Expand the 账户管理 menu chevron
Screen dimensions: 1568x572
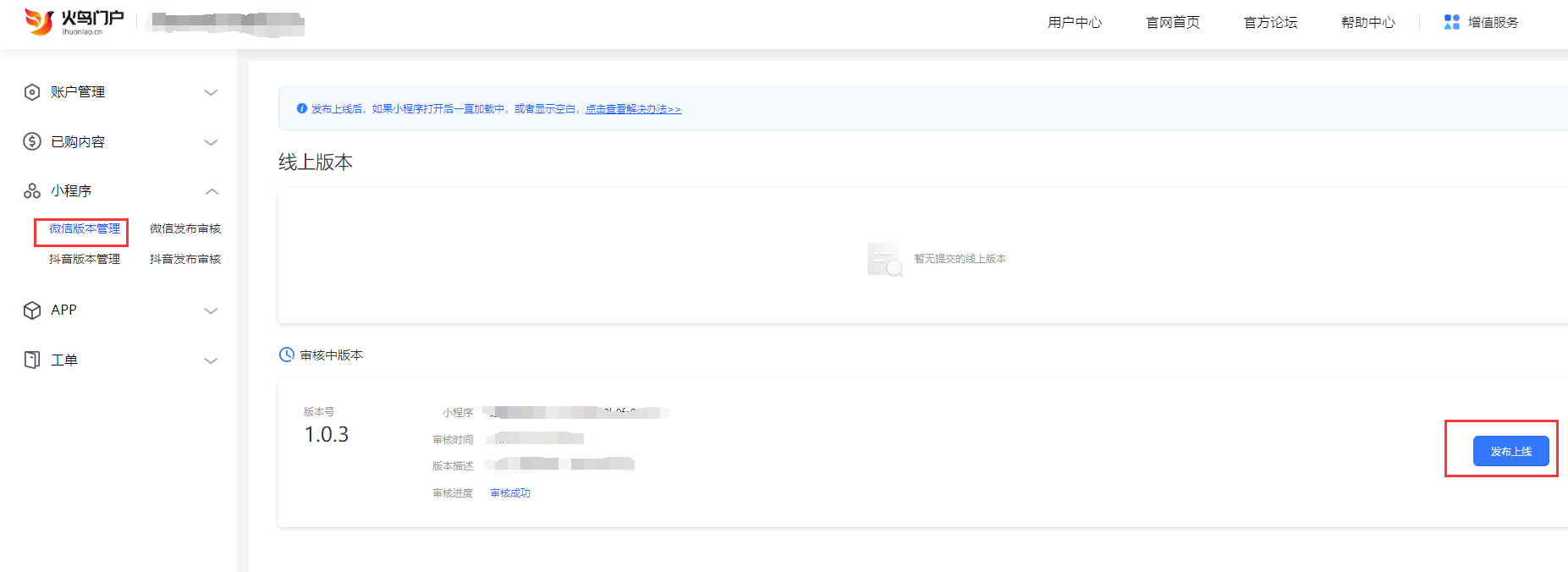(212, 92)
